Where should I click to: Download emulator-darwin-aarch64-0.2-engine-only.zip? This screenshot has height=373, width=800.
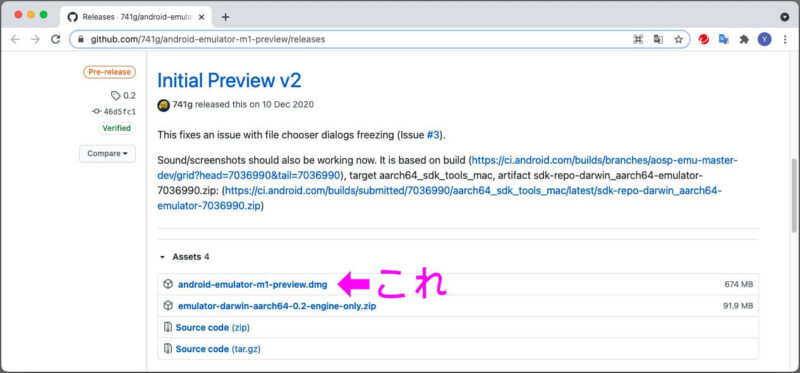(x=277, y=306)
